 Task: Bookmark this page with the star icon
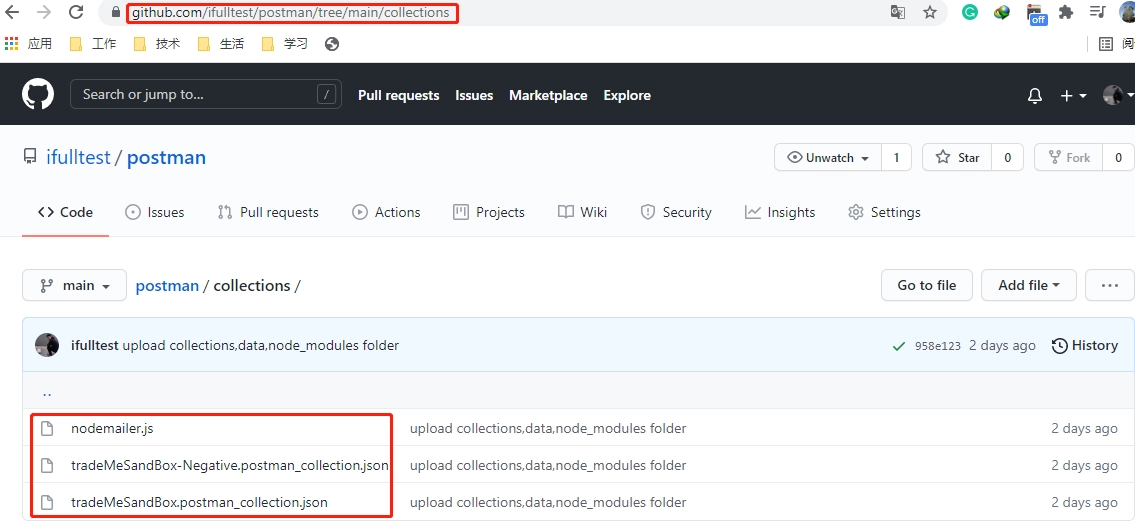pyautogui.click(x=930, y=12)
